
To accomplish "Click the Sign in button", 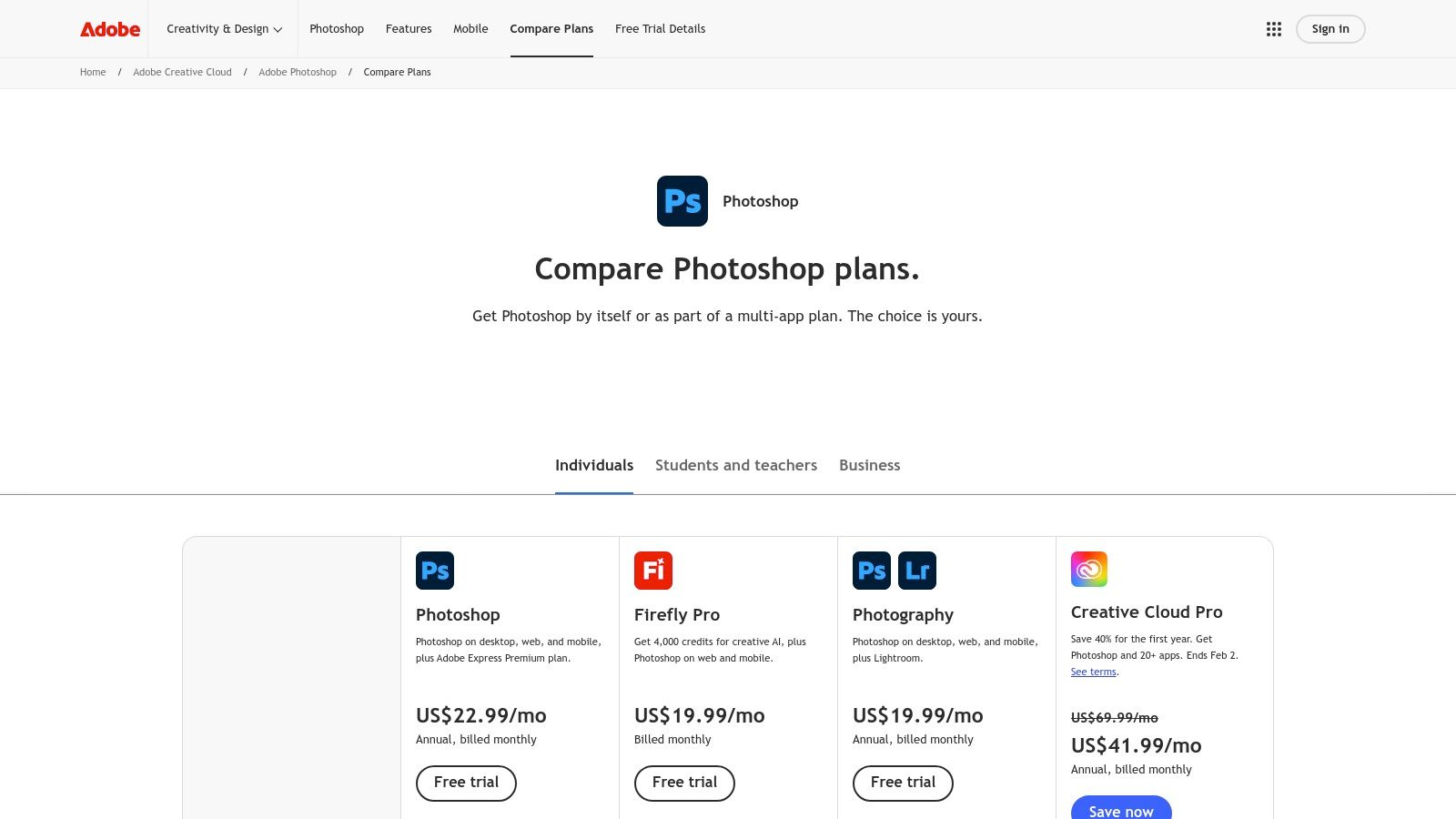I will (1330, 28).
